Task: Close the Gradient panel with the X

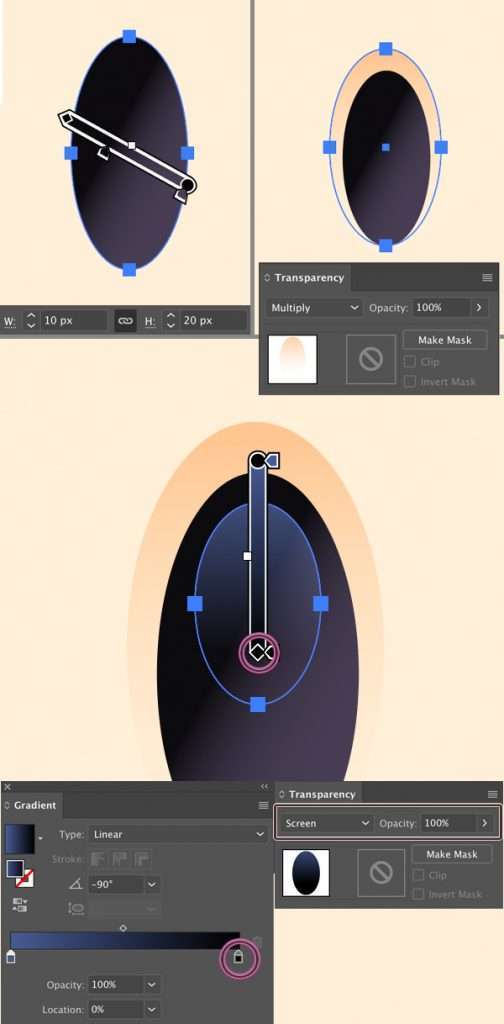Action: point(8,787)
